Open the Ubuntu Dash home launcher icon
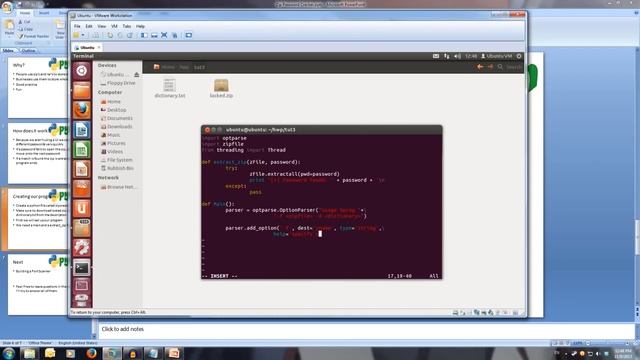The height and width of the screenshot is (360, 640). click(82, 71)
